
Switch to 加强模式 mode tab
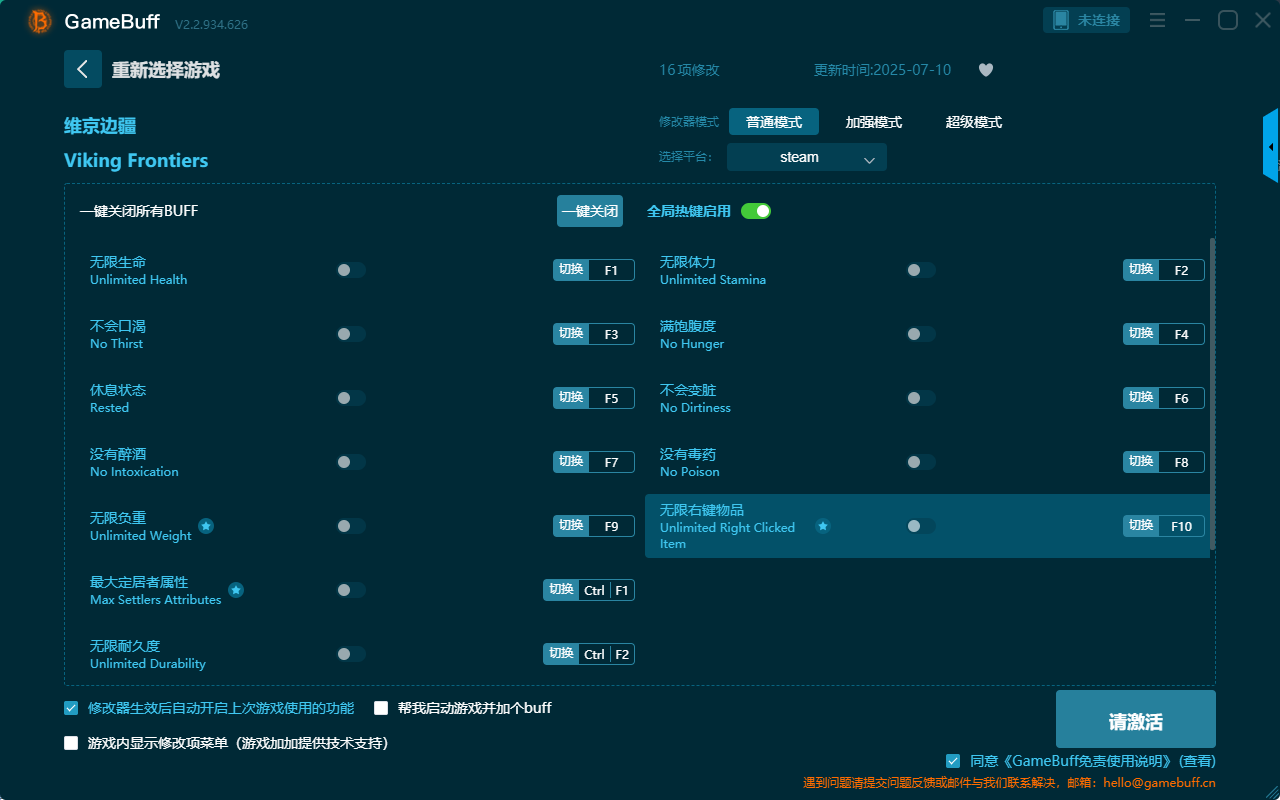[x=875, y=121]
